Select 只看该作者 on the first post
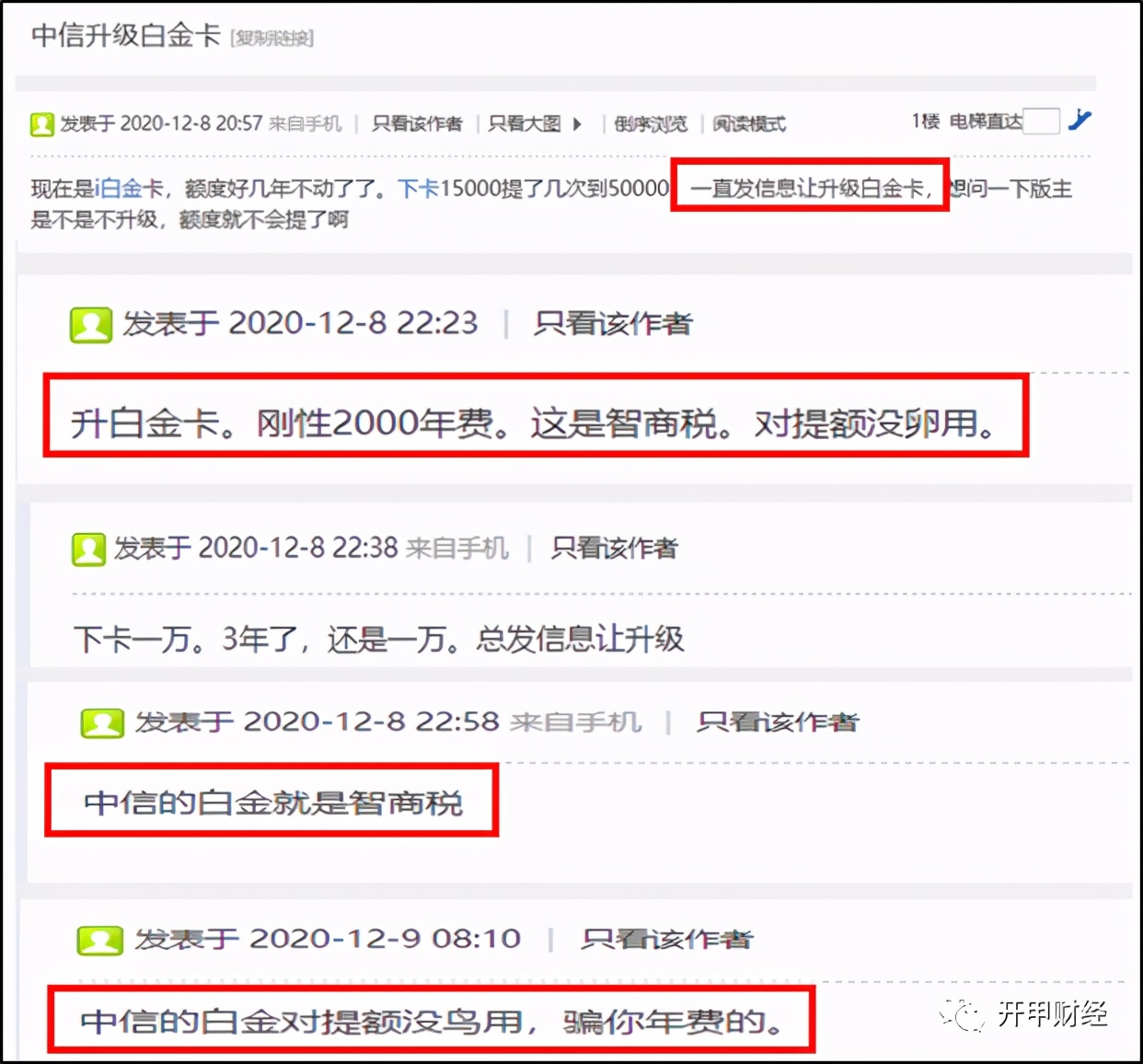The image size is (1143, 1064). point(417,122)
